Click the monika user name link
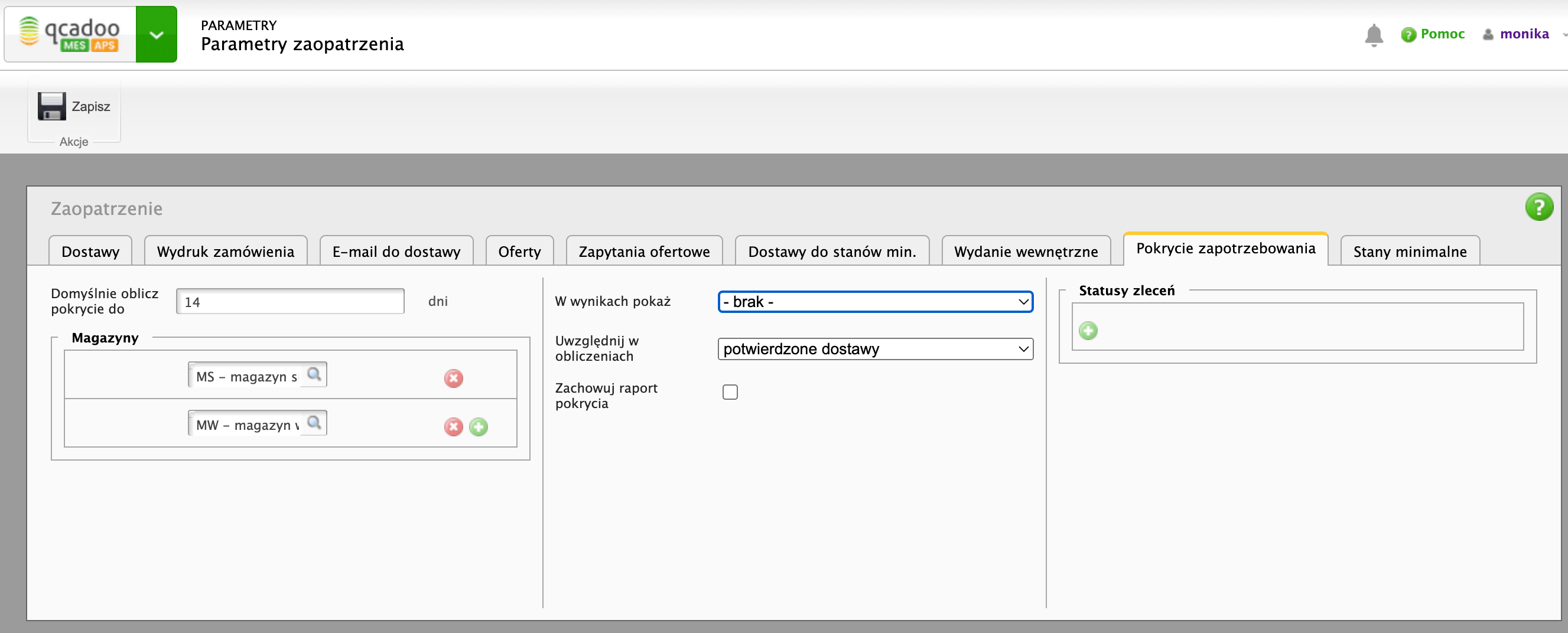 (1524, 34)
